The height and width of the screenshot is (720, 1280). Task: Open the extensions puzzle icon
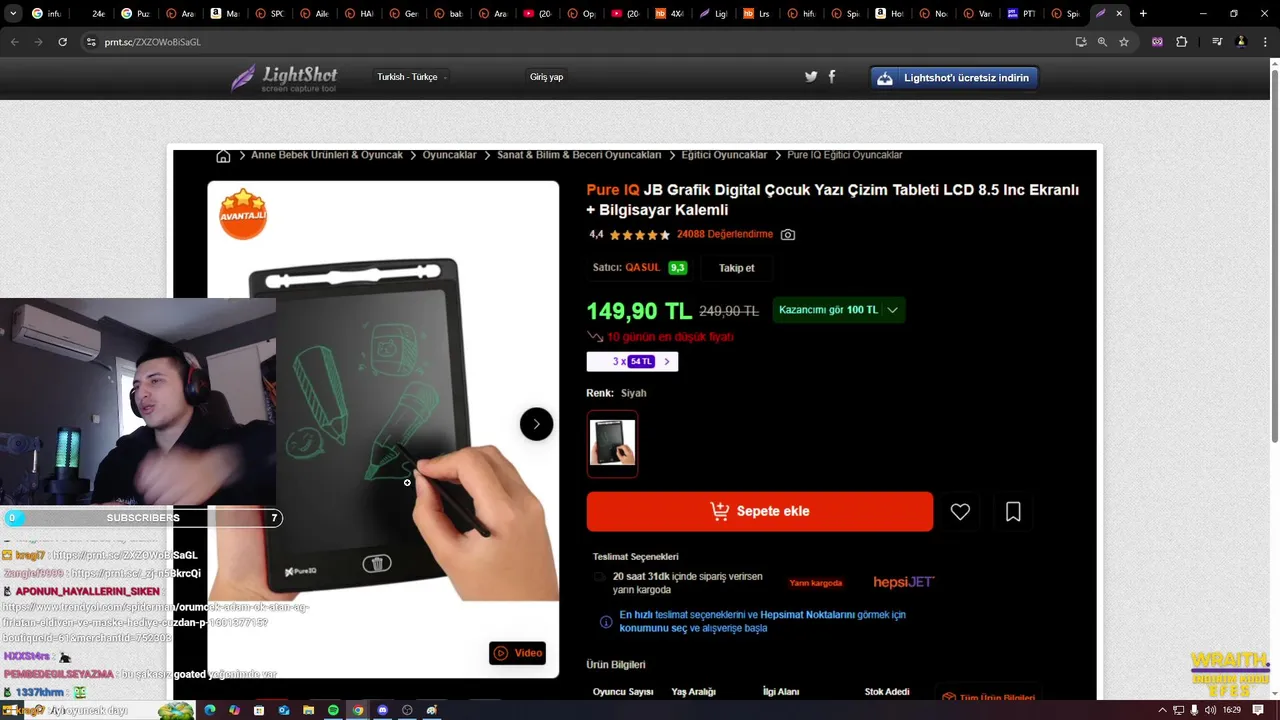click(x=1182, y=42)
